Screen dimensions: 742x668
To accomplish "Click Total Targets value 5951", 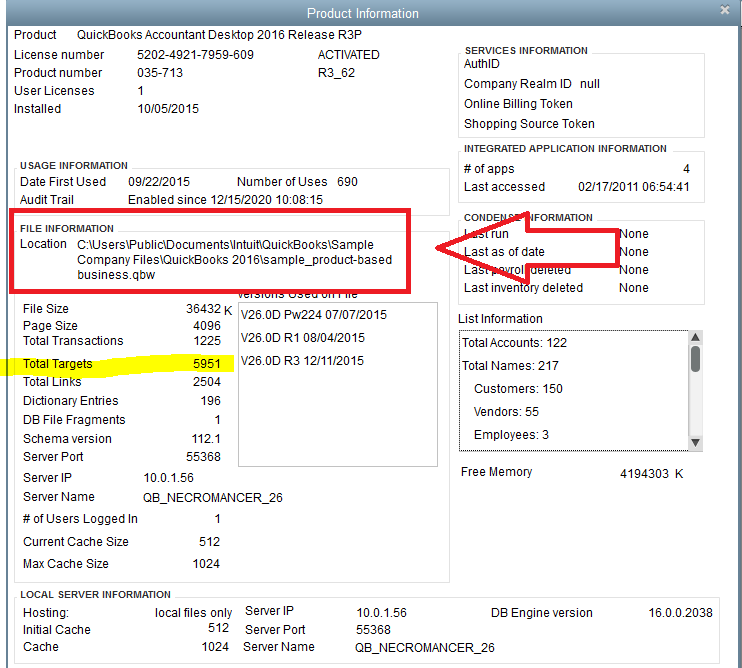I will [x=207, y=363].
